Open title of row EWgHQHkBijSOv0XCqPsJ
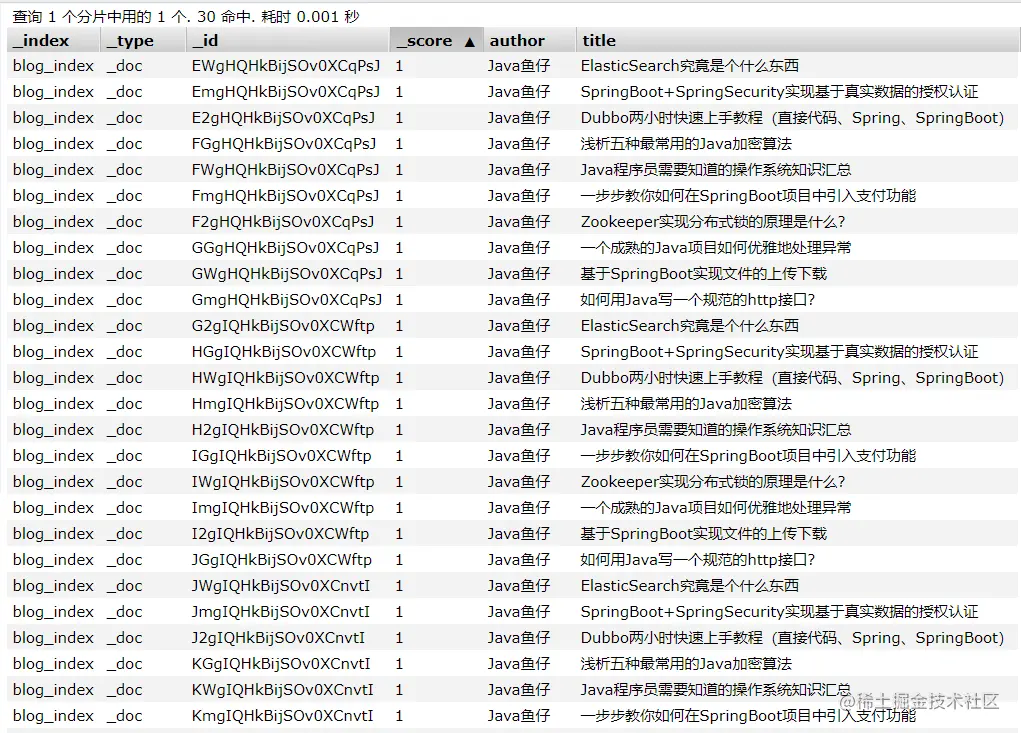Viewport: 1021px width, 733px height. [690, 66]
